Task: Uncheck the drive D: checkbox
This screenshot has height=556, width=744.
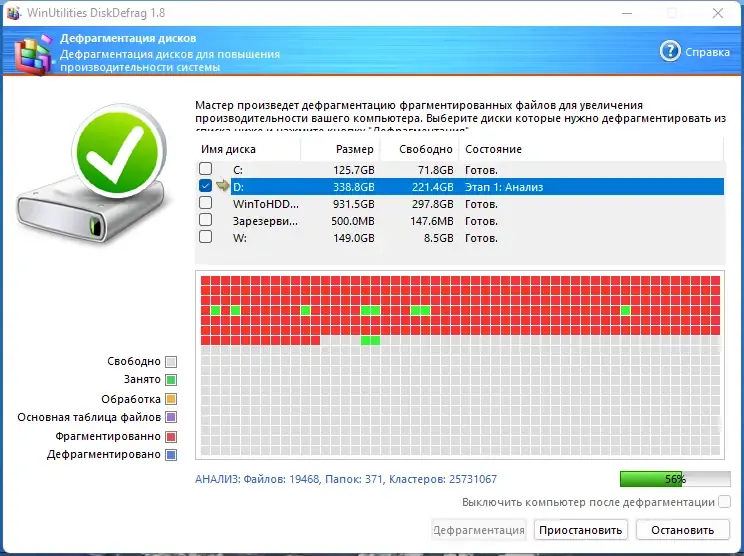Action: point(205,185)
